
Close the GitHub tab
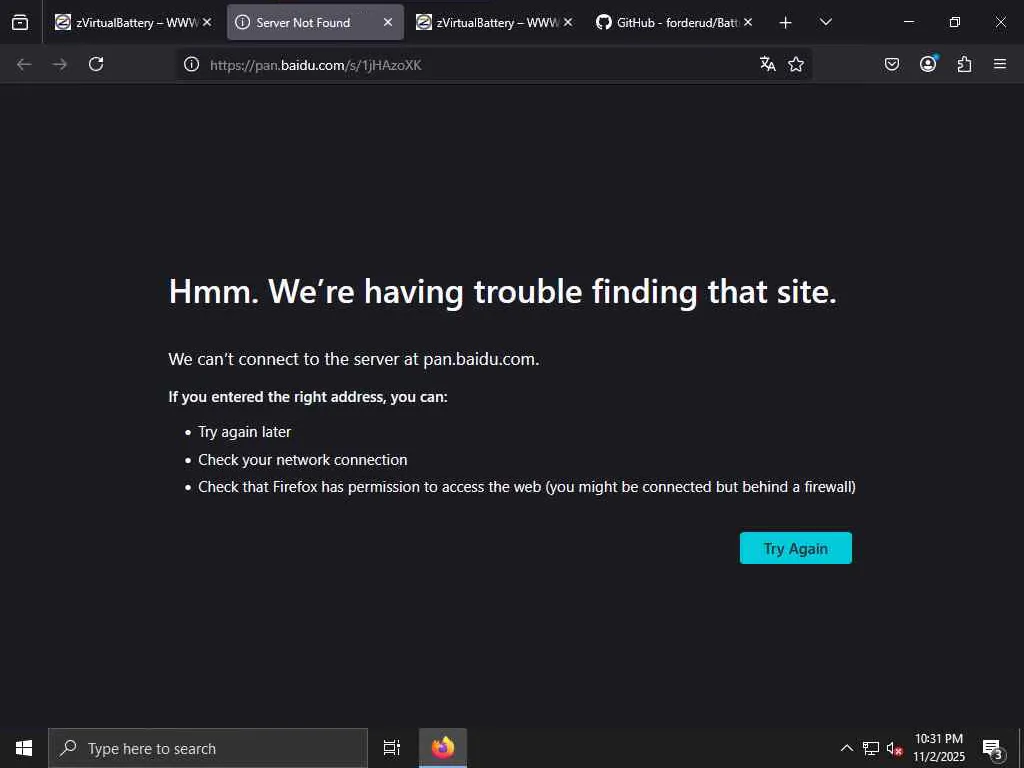click(748, 22)
